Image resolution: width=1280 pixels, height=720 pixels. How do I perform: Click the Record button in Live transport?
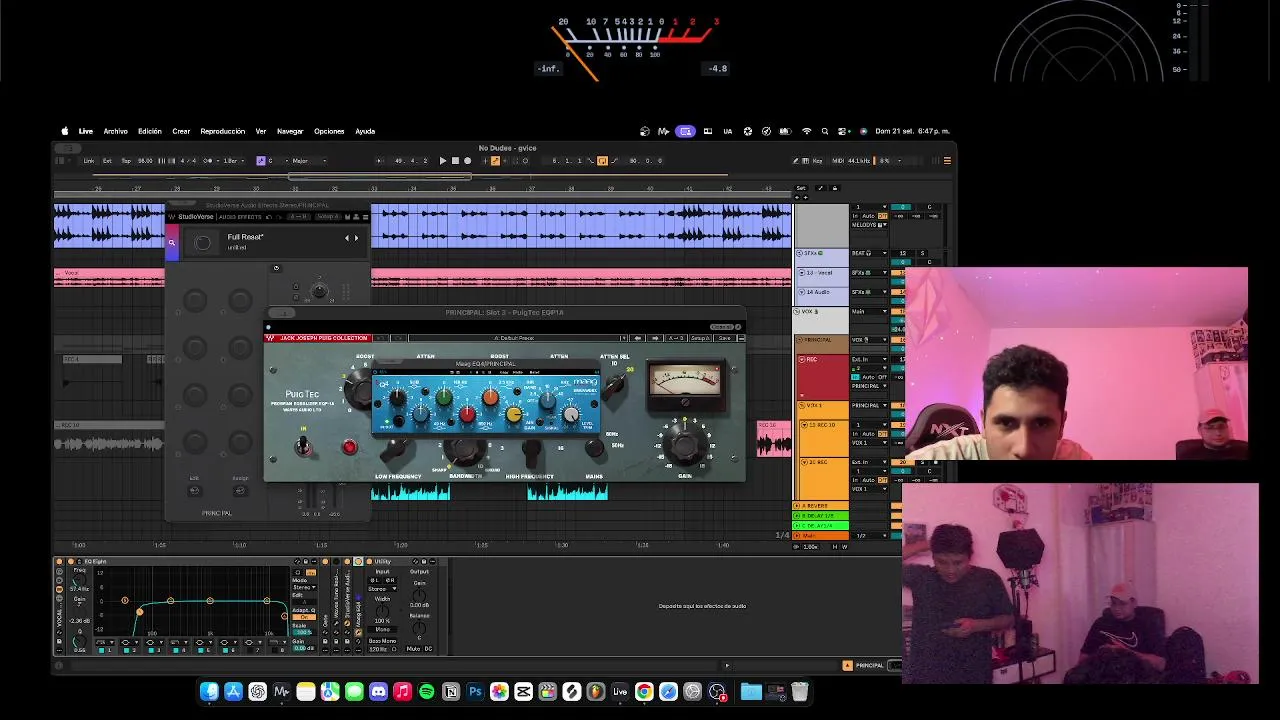click(467, 160)
